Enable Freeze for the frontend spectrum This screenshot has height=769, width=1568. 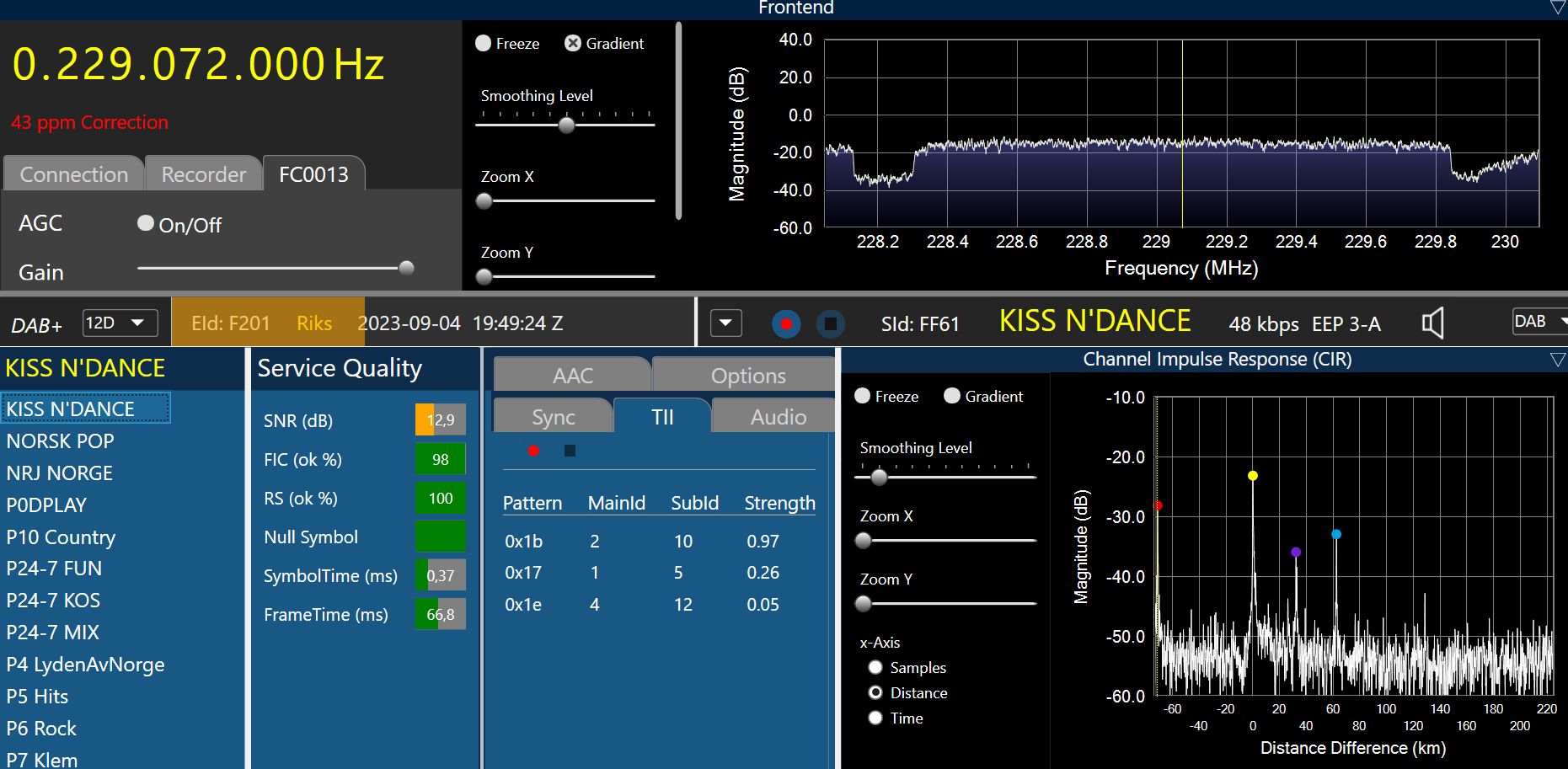484,43
